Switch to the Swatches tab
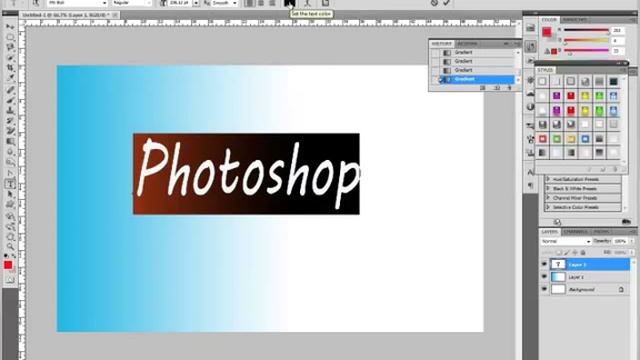 pos(575,20)
